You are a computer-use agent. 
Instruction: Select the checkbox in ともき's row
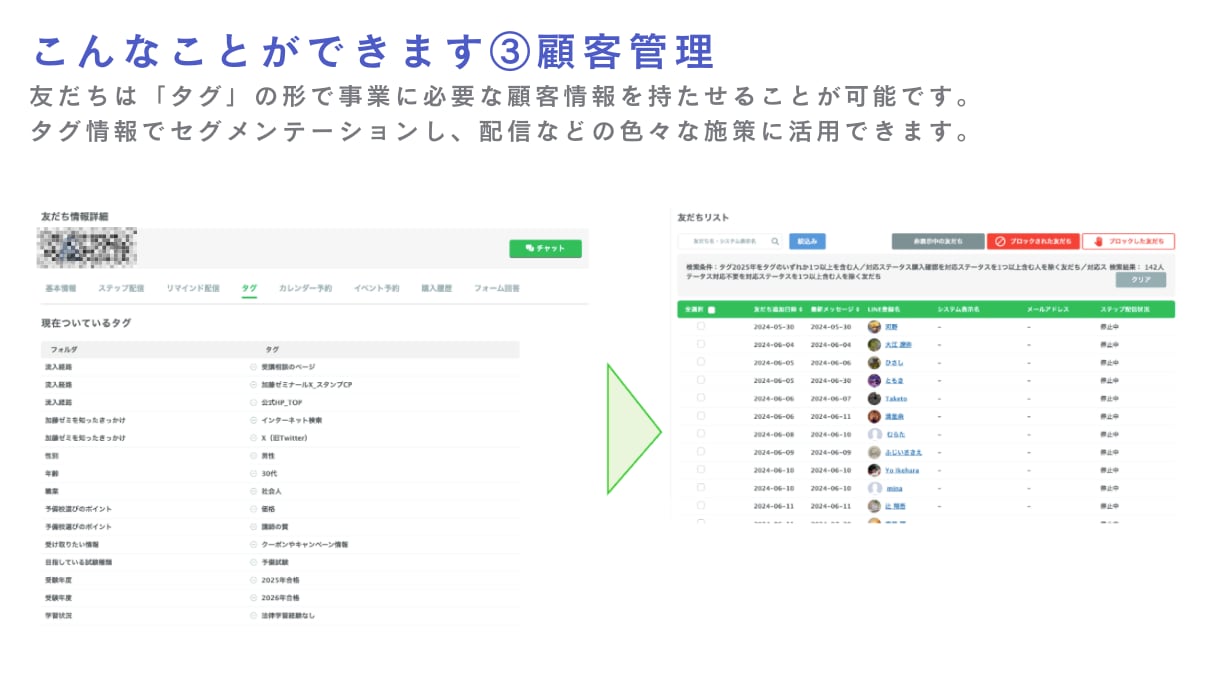click(x=701, y=381)
